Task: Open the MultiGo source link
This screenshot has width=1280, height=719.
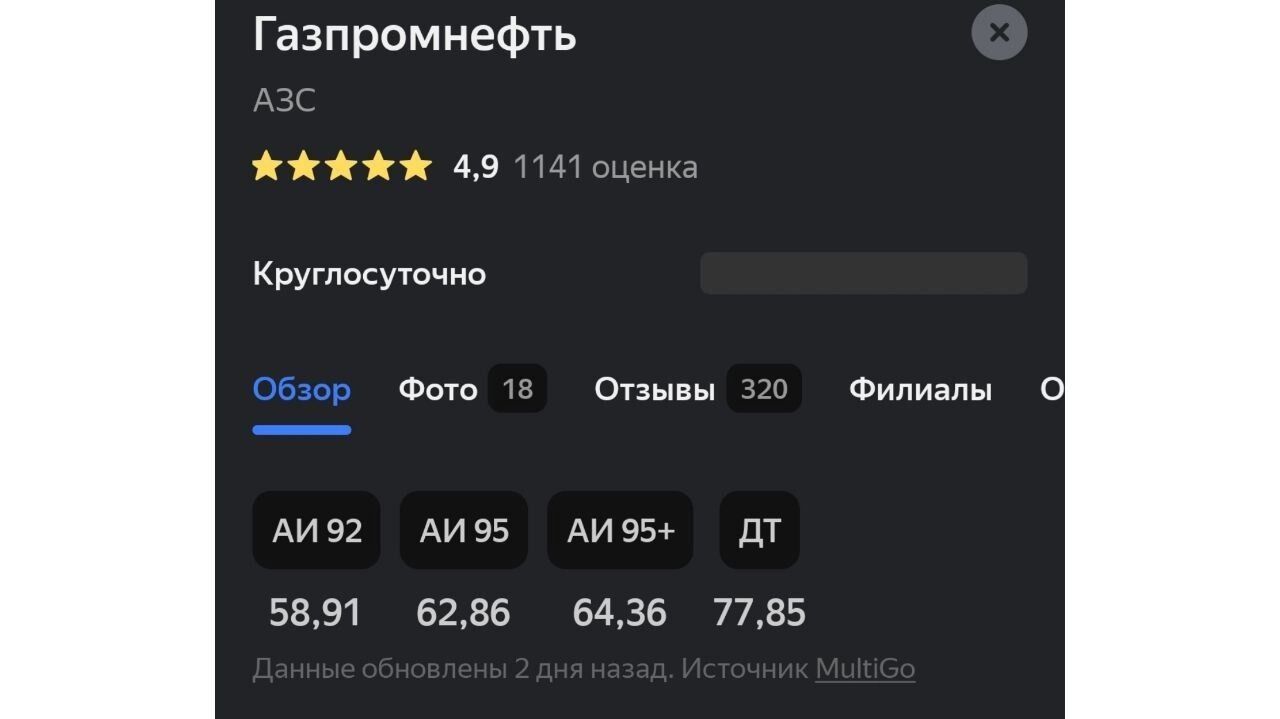Action: pyautogui.click(x=865, y=668)
